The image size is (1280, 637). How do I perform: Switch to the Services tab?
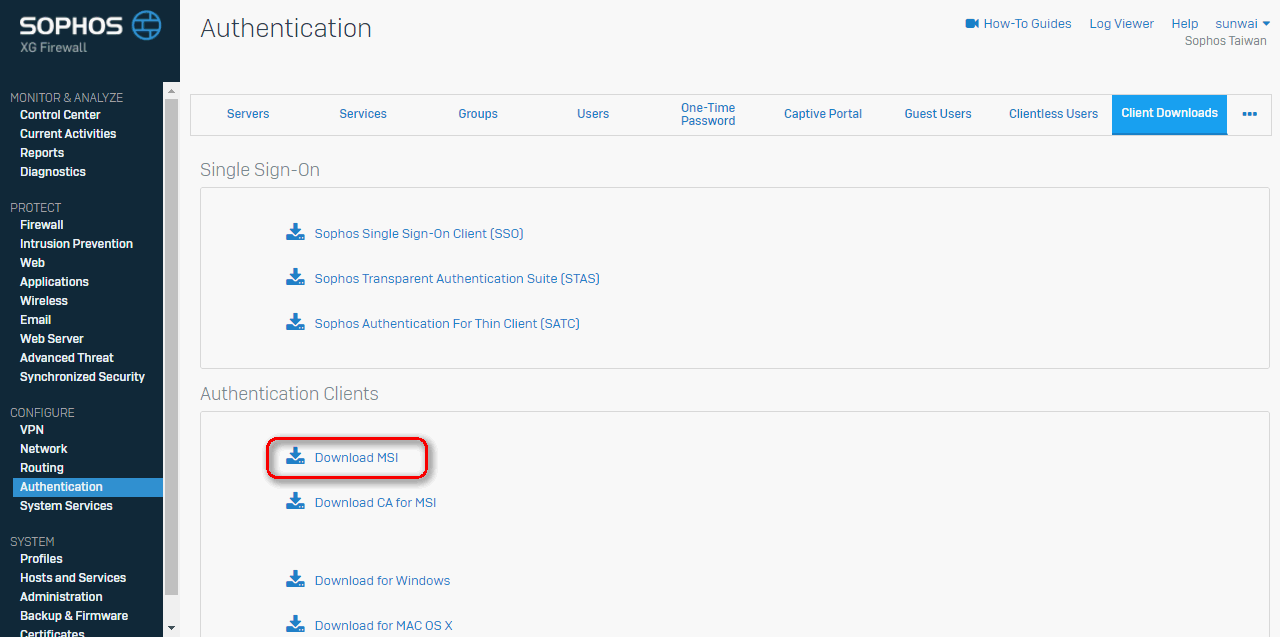click(x=363, y=114)
